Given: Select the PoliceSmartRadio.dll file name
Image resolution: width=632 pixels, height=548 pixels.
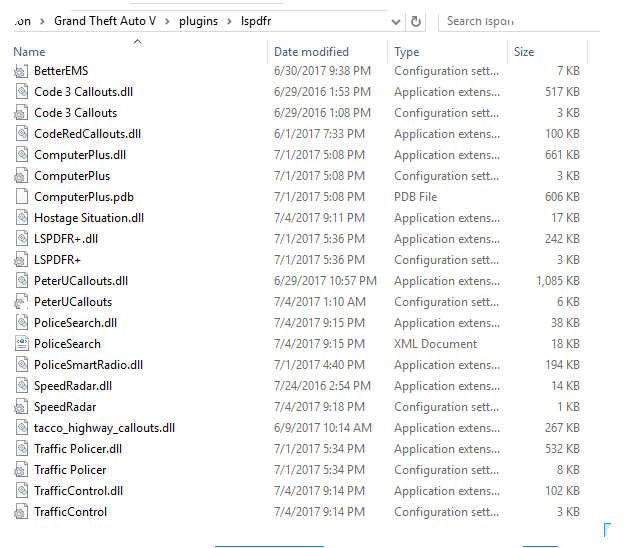Looking at the screenshot, I should tap(89, 365).
